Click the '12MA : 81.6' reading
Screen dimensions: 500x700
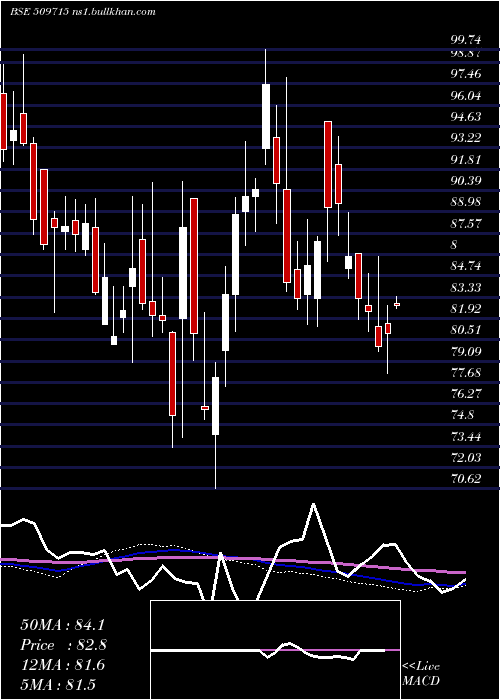(62, 665)
